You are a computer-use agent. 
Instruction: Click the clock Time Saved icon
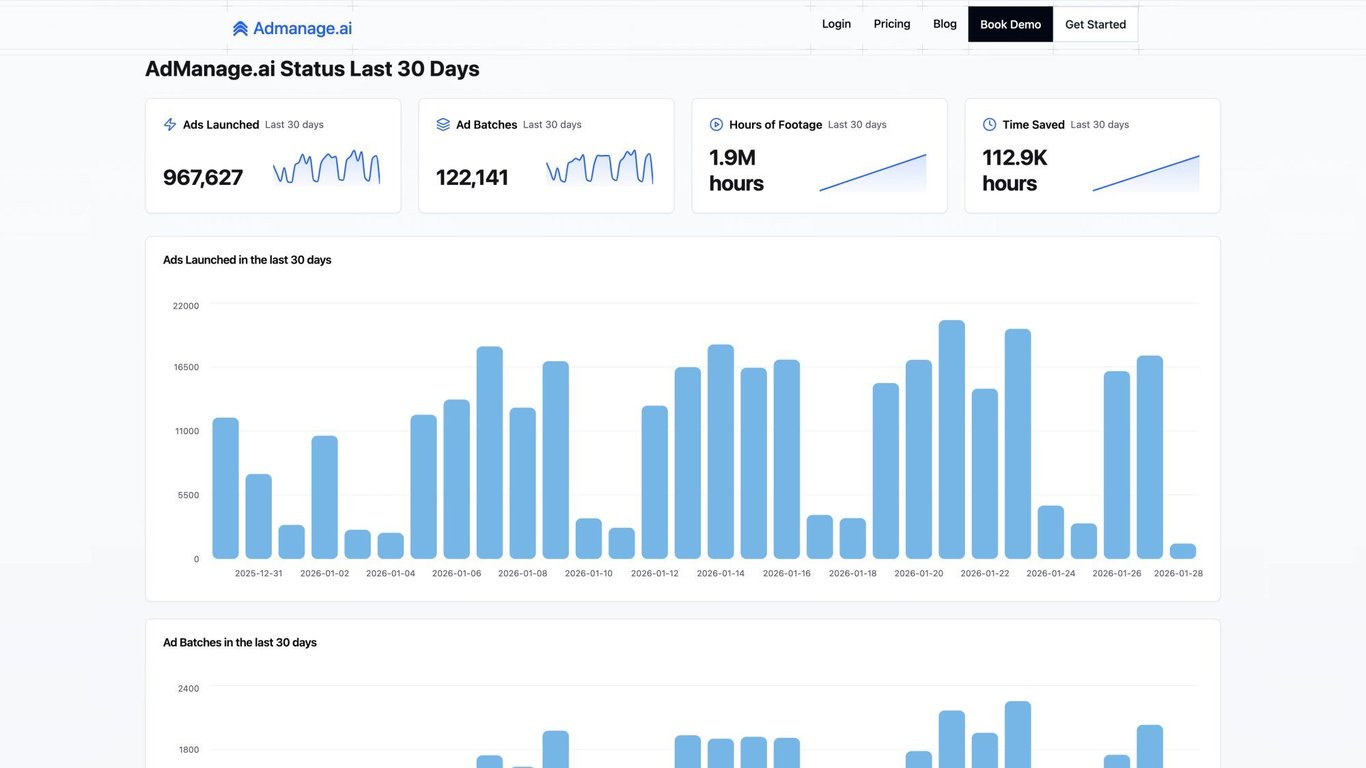pyautogui.click(x=989, y=125)
